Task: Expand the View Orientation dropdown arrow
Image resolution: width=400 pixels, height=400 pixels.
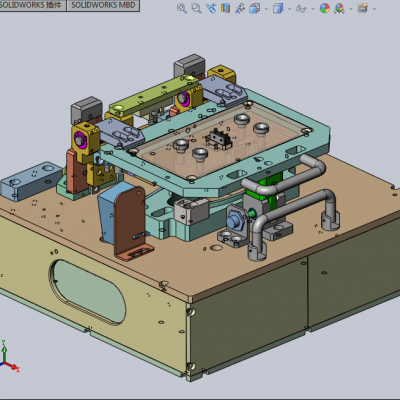Action: (266, 9)
